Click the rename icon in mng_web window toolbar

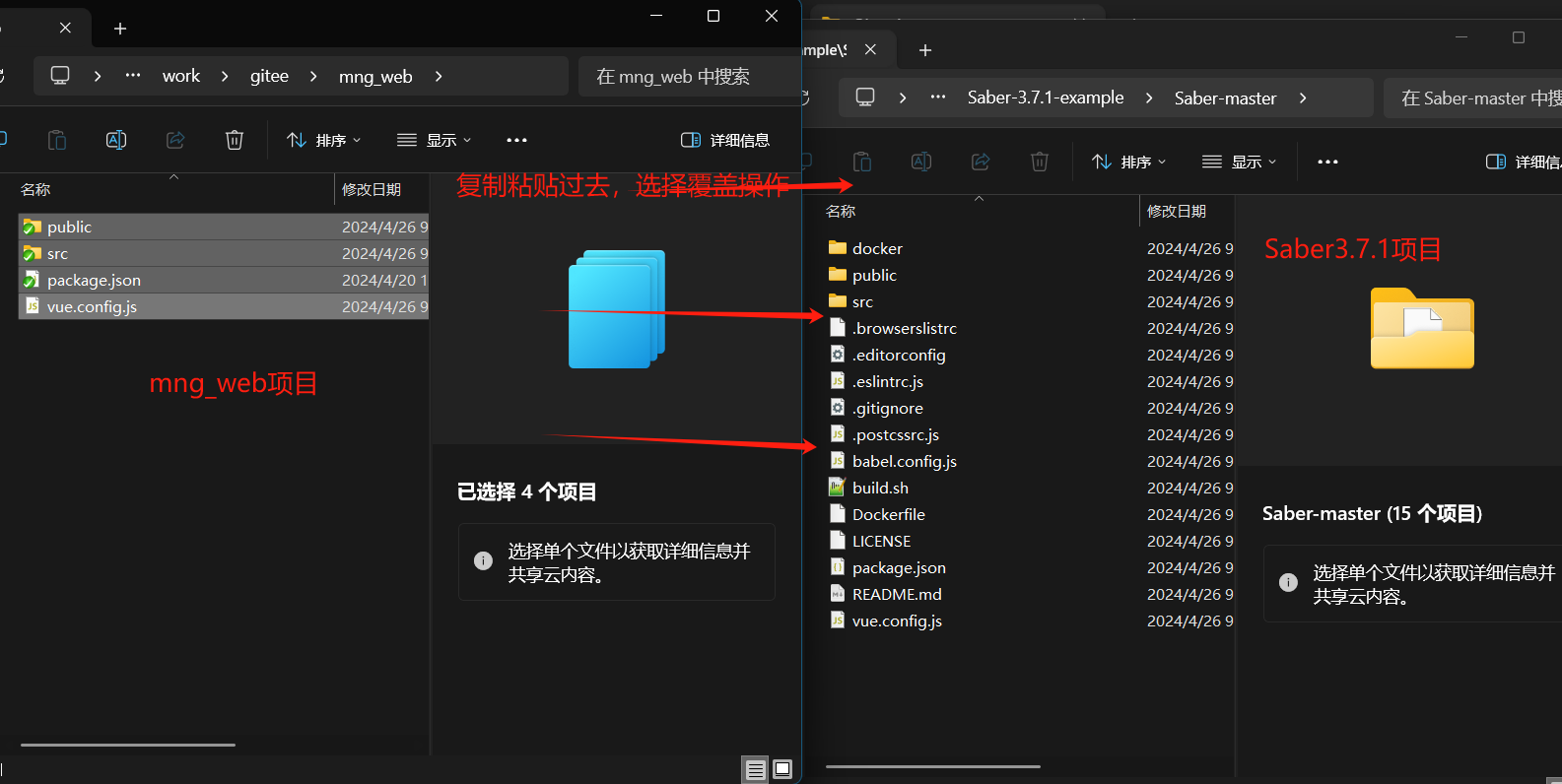(x=116, y=140)
